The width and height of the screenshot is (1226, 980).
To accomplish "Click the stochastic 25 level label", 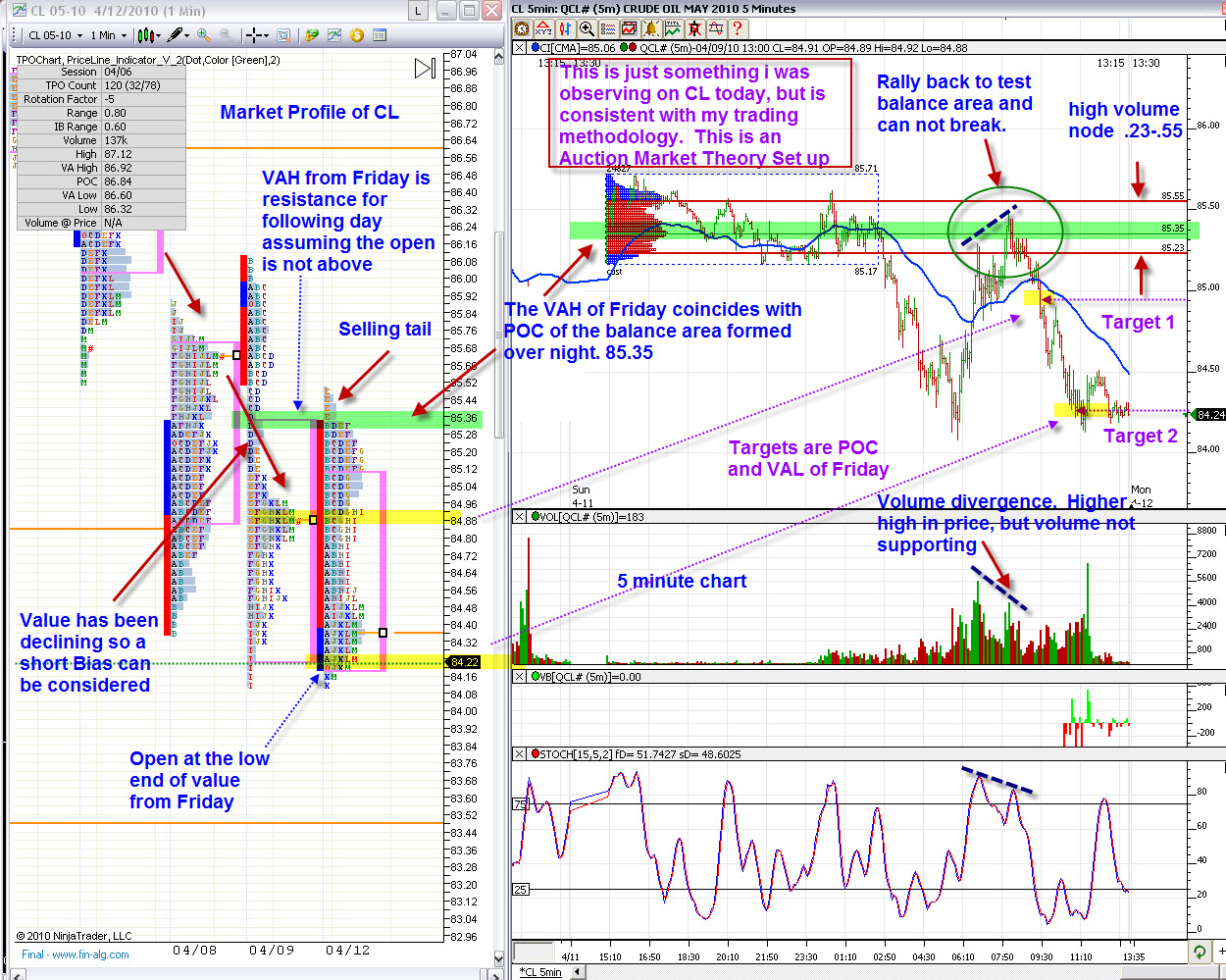I will (520, 890).
